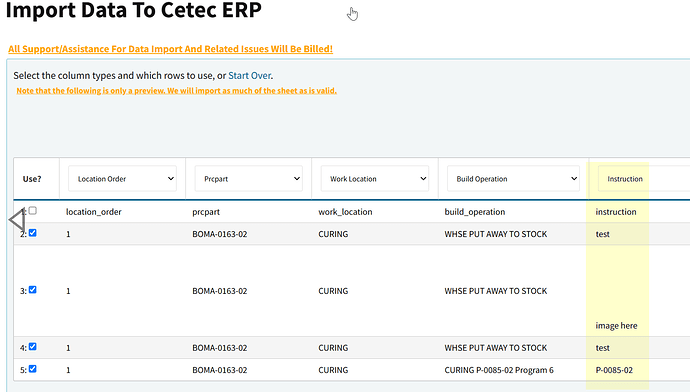Expand the Build Operation column dropdown

coord(513,179)
